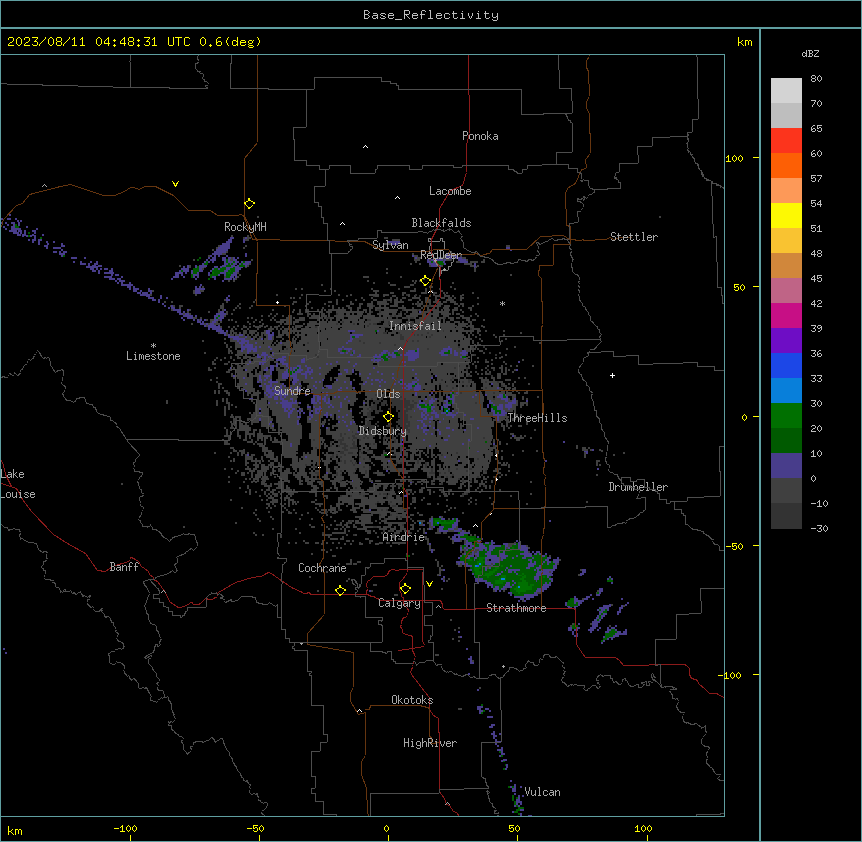The width and height of the screenshot is (862, 842).
Task: Click the yellow V marker northwest of RockyMH
Action: (x=175, y=184)
